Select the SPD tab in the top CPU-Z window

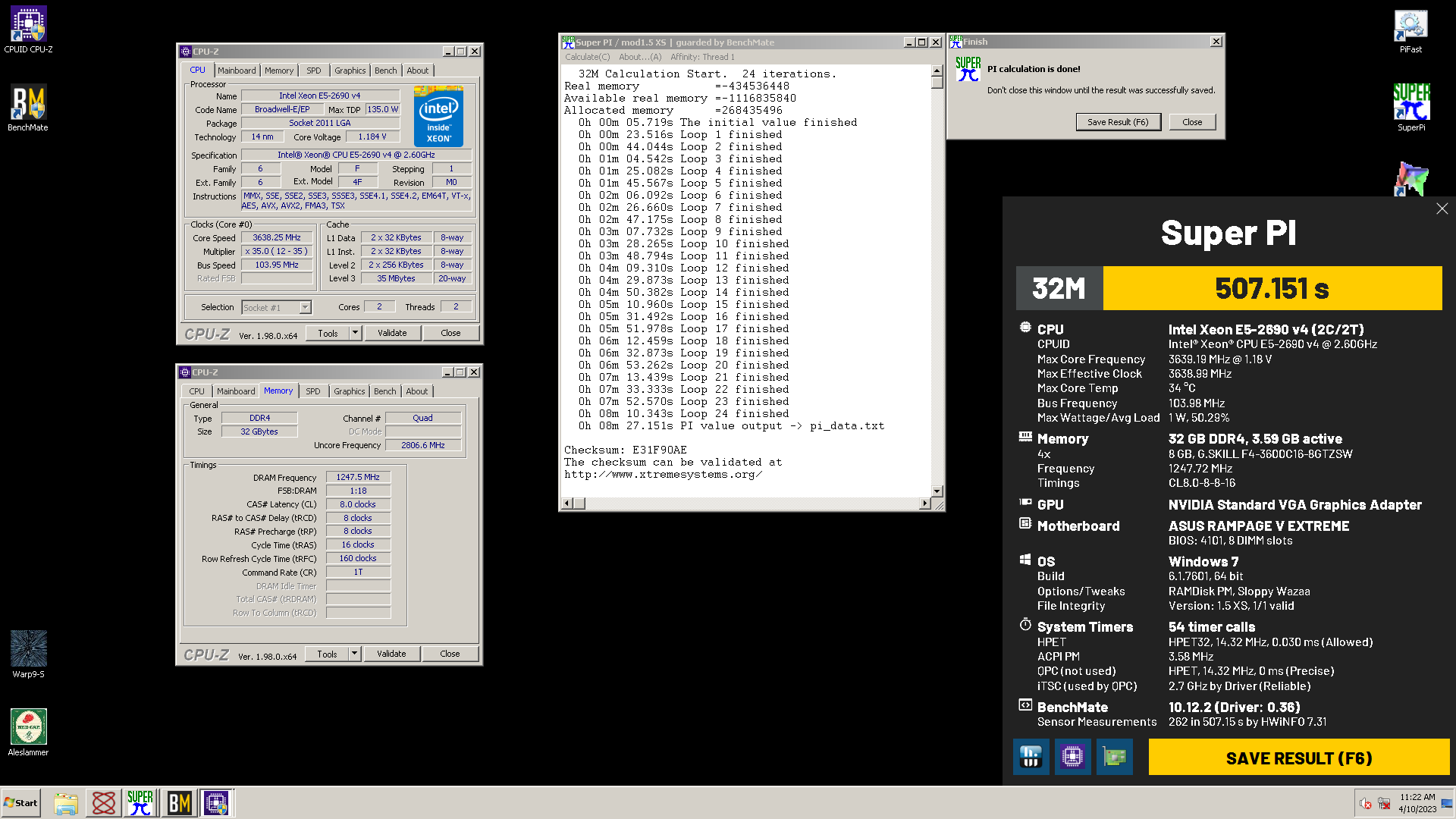(314, 71)
